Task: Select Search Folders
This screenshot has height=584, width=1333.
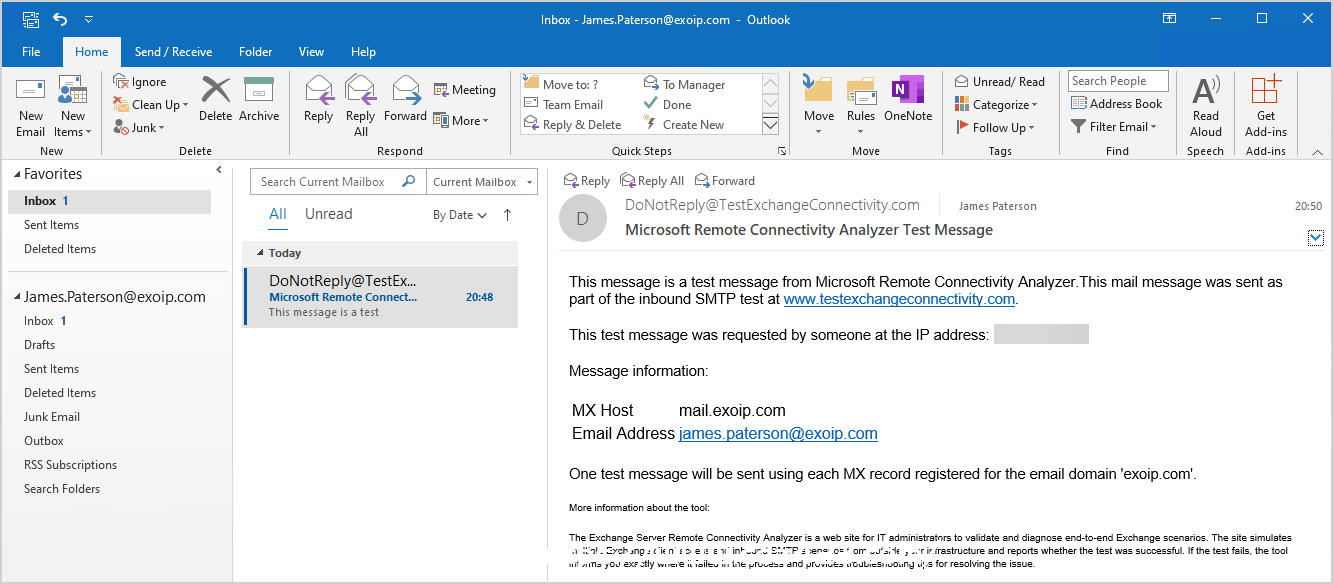Action: pyautogui.click(x=62, y=489)
